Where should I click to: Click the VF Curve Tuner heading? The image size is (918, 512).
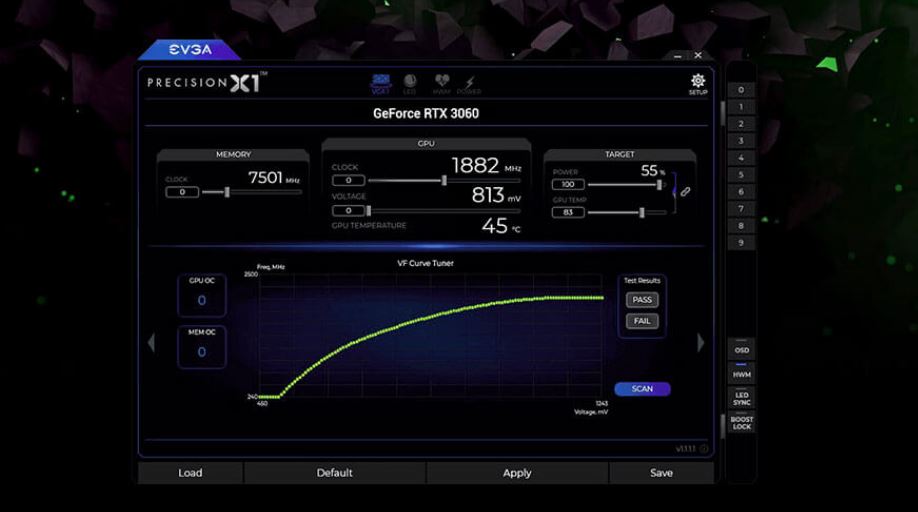[x=426, y=263]
